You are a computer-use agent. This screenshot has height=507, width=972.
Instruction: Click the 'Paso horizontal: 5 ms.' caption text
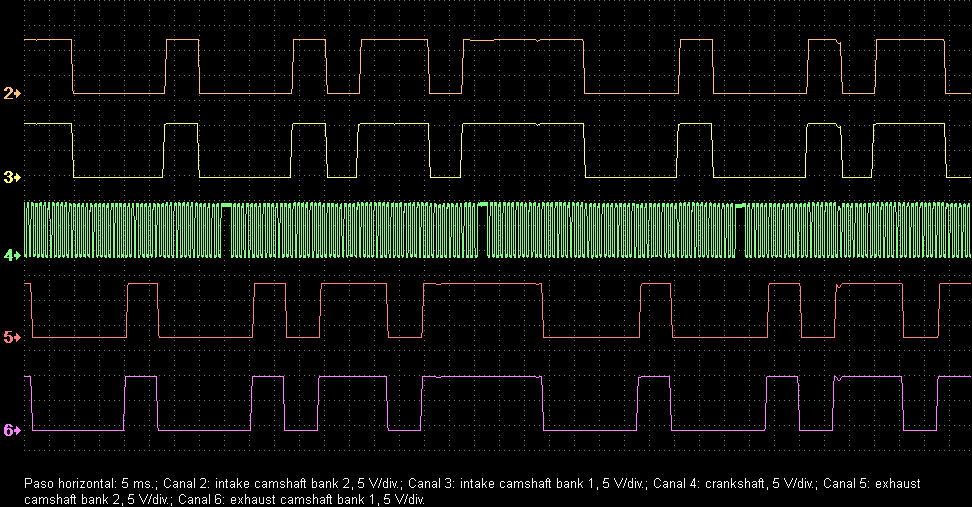tap(89, 484)
